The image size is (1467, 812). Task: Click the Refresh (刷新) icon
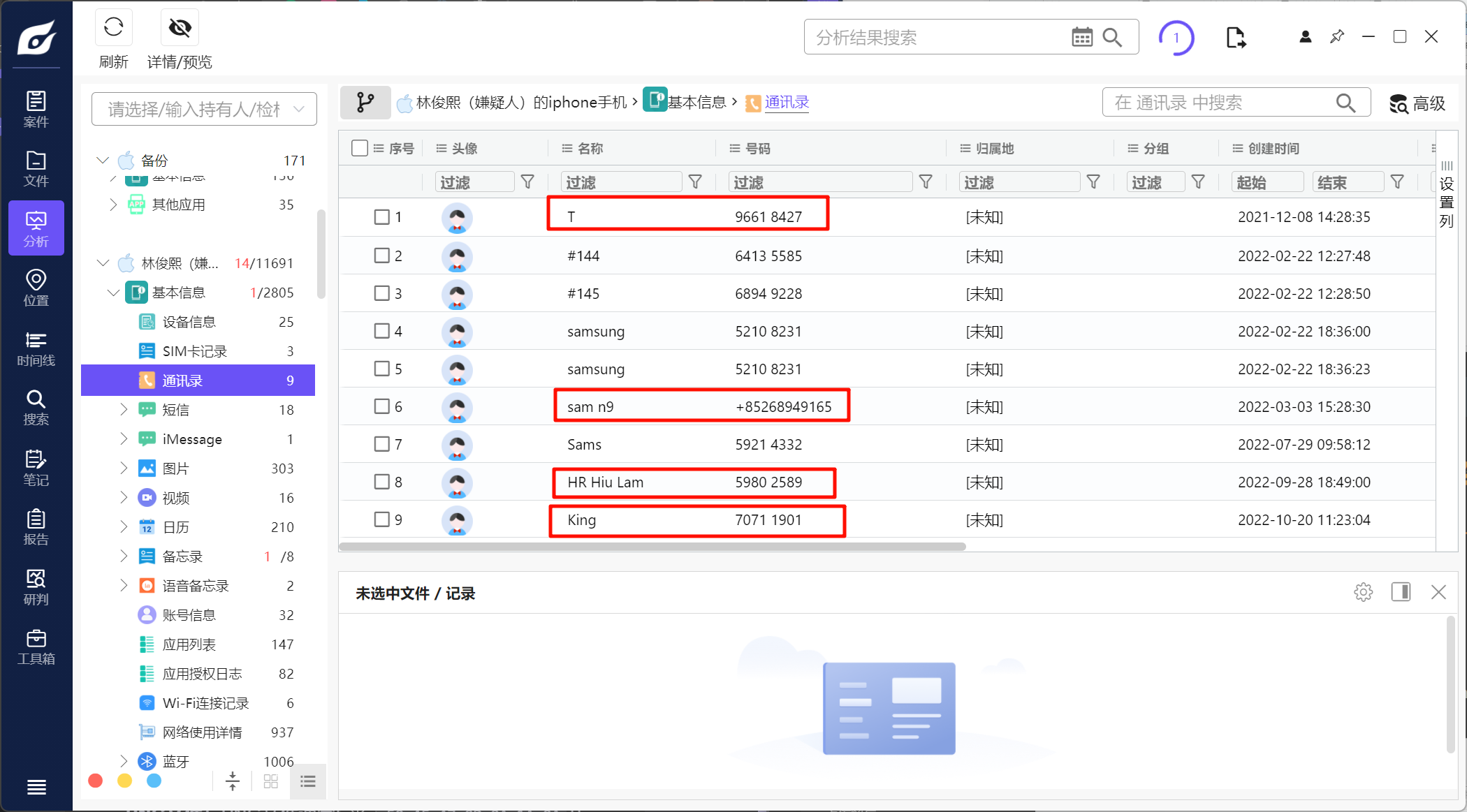tap(113, 28)
